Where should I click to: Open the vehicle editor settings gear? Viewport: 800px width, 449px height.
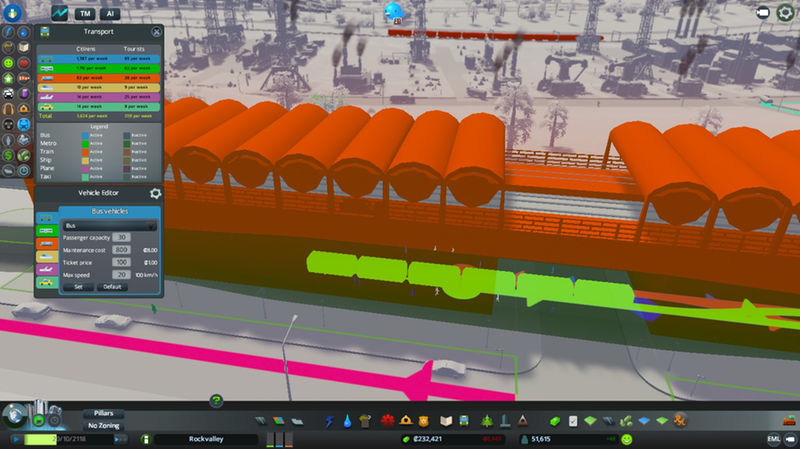(155, 194)
